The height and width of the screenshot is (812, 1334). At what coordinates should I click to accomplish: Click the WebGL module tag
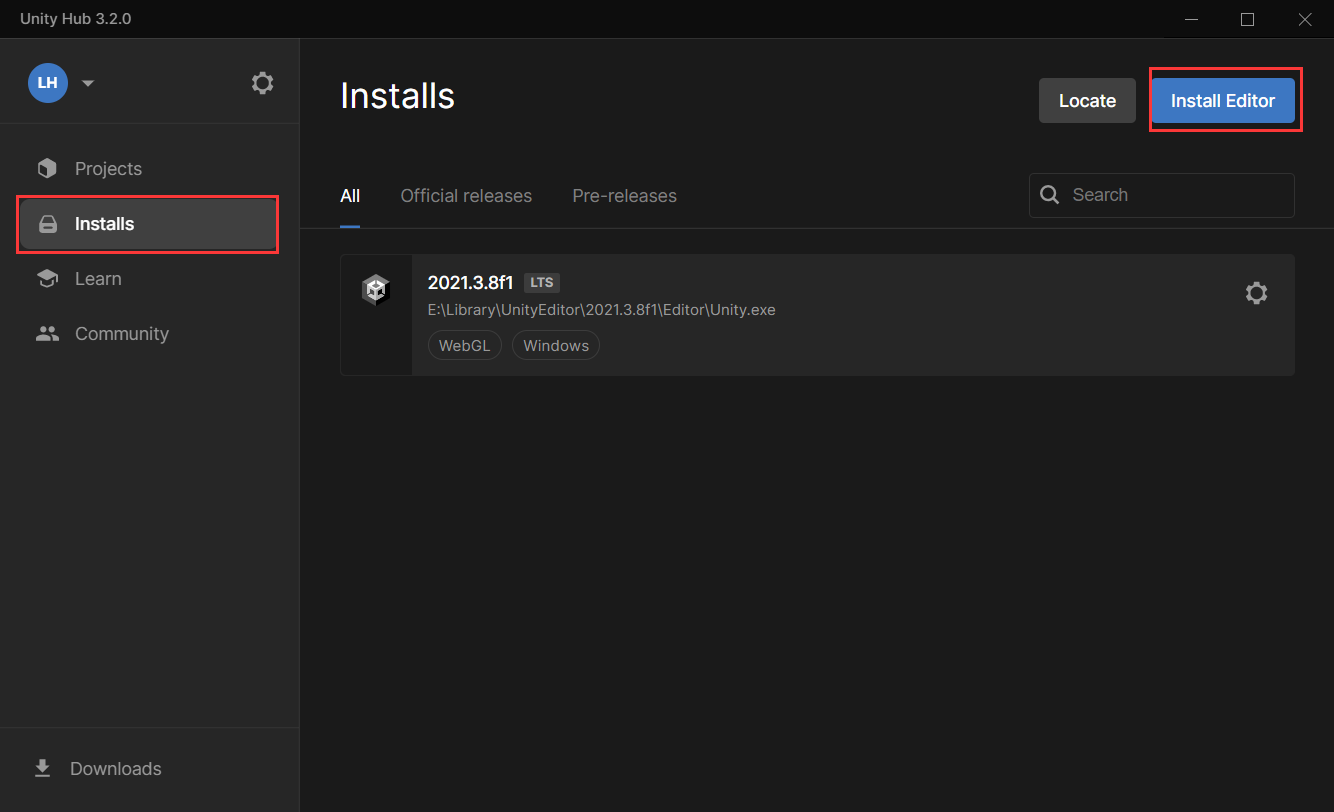tap(464, 345)
